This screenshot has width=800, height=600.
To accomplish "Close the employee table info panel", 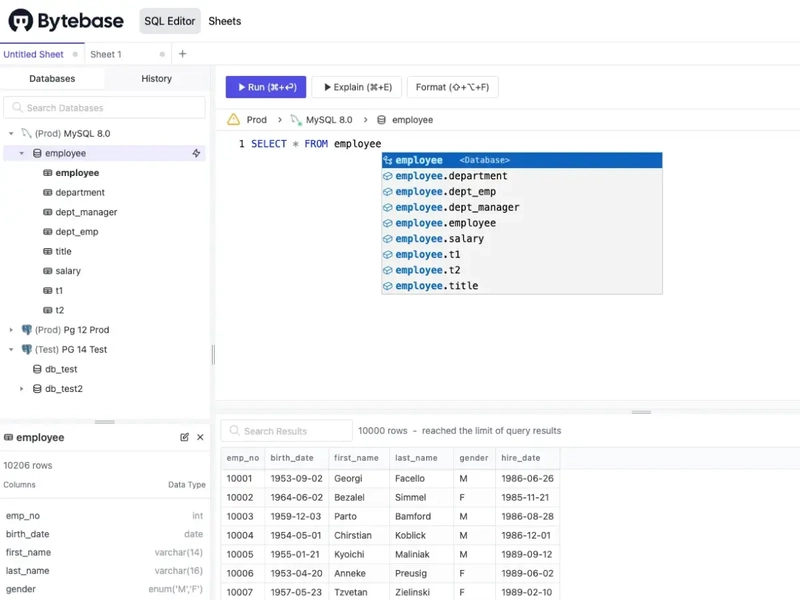I will tap(200, 437).
